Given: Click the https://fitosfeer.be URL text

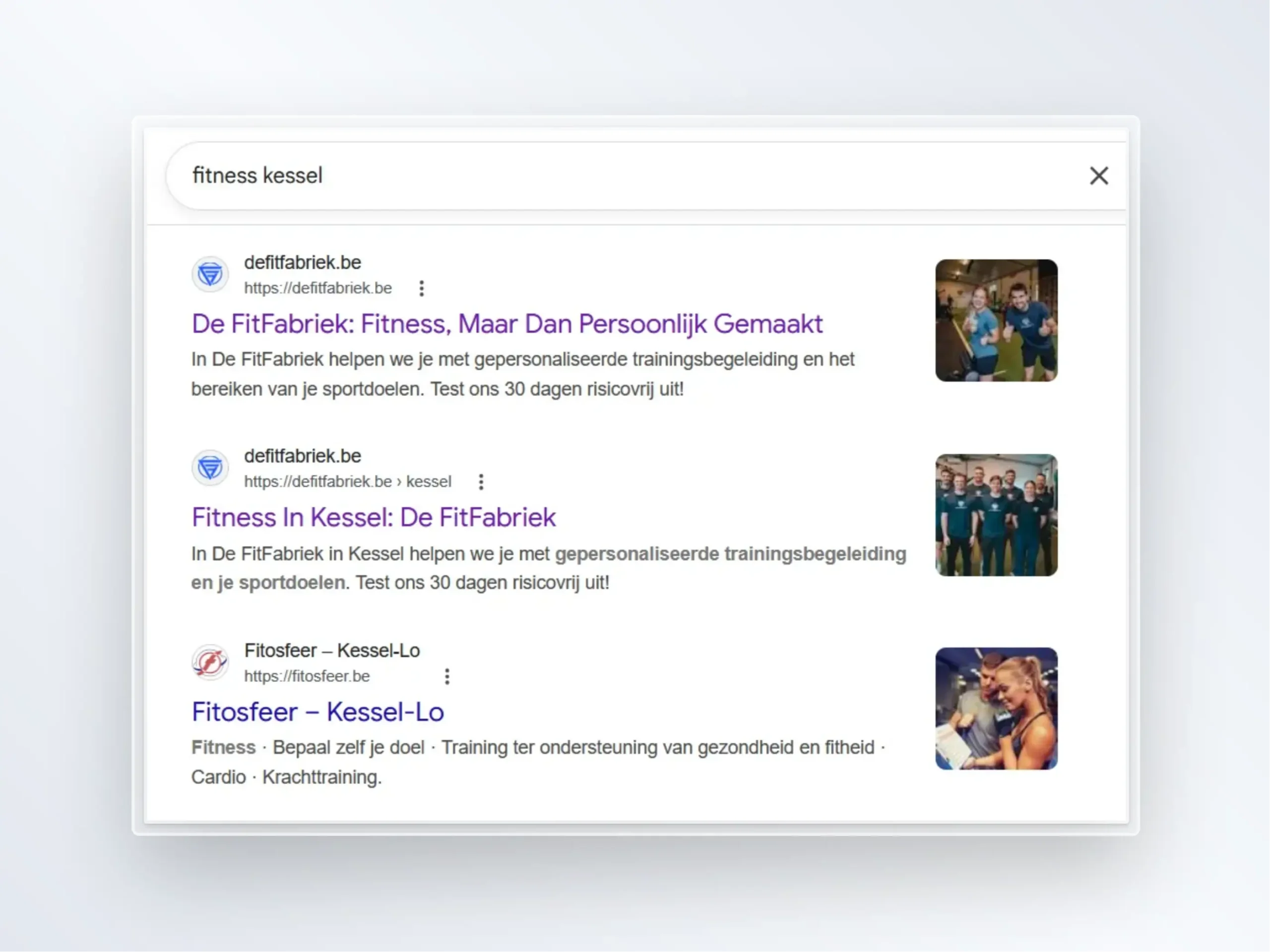Looking at the screenshot, I should (x=307, y=676).
